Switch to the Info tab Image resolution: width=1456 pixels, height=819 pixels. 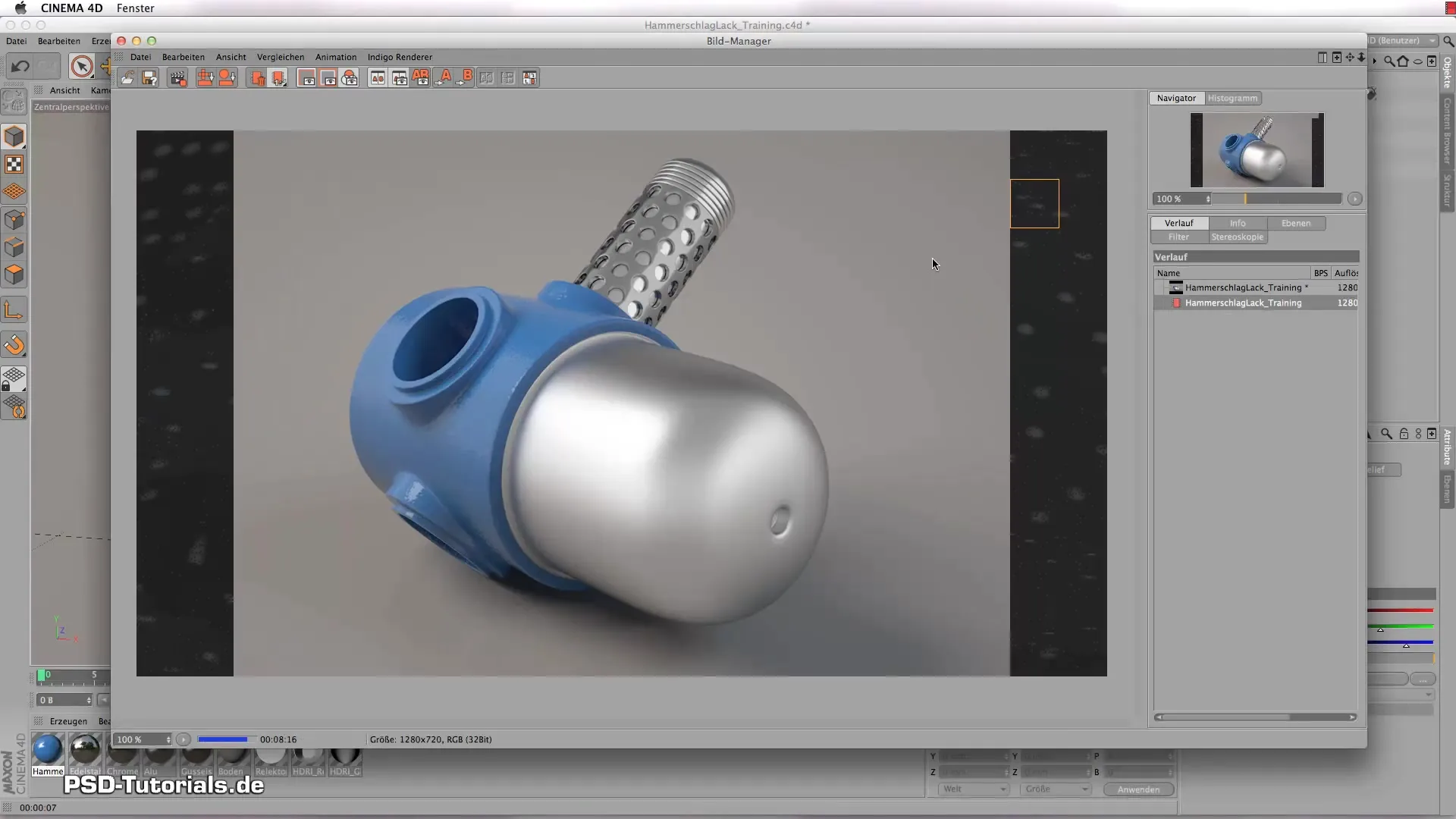pyautogui.click(x=1238, y=223)
